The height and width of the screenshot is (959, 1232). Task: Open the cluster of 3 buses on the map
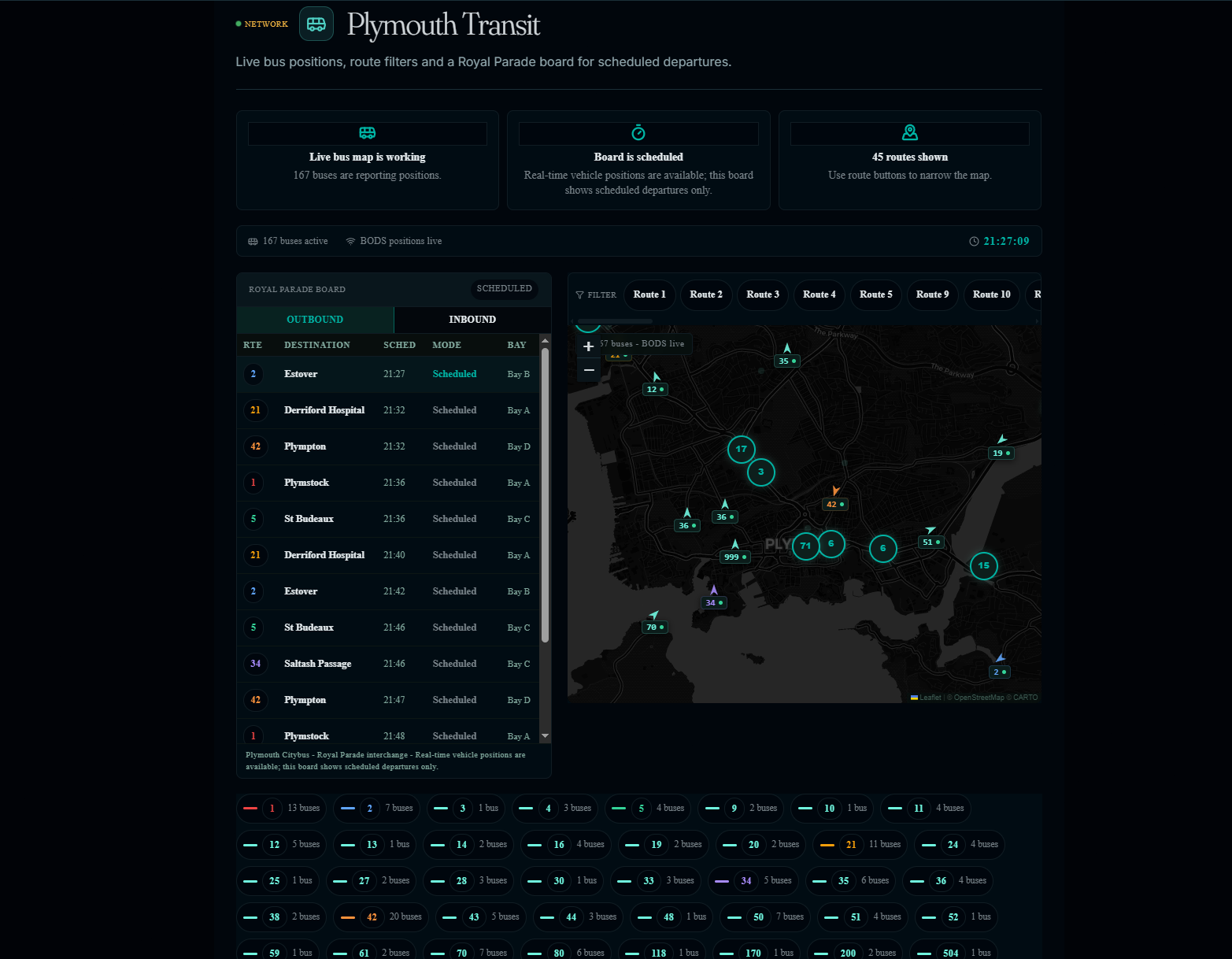760,472
